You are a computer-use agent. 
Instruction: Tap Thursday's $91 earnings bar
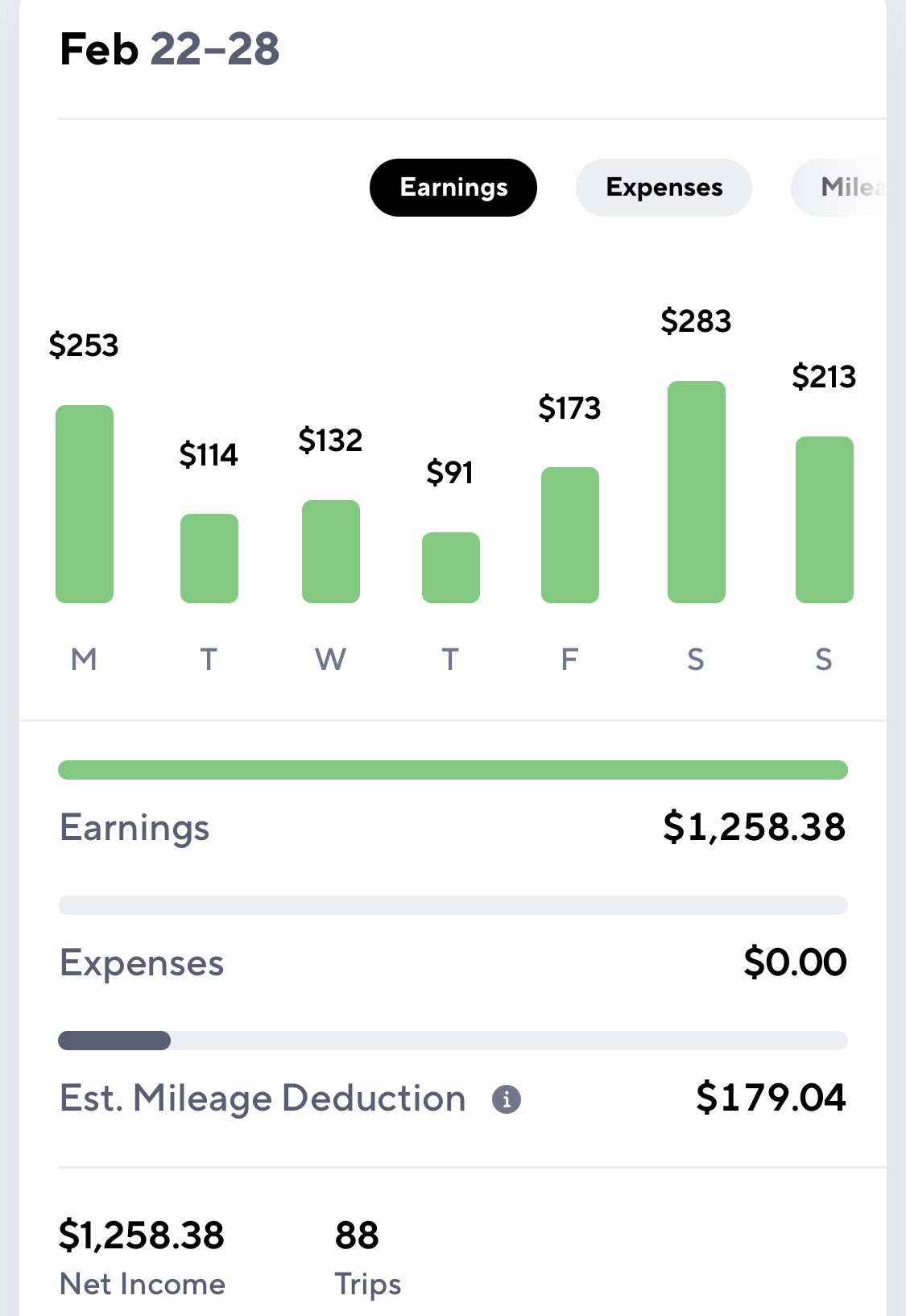[451, 568]
